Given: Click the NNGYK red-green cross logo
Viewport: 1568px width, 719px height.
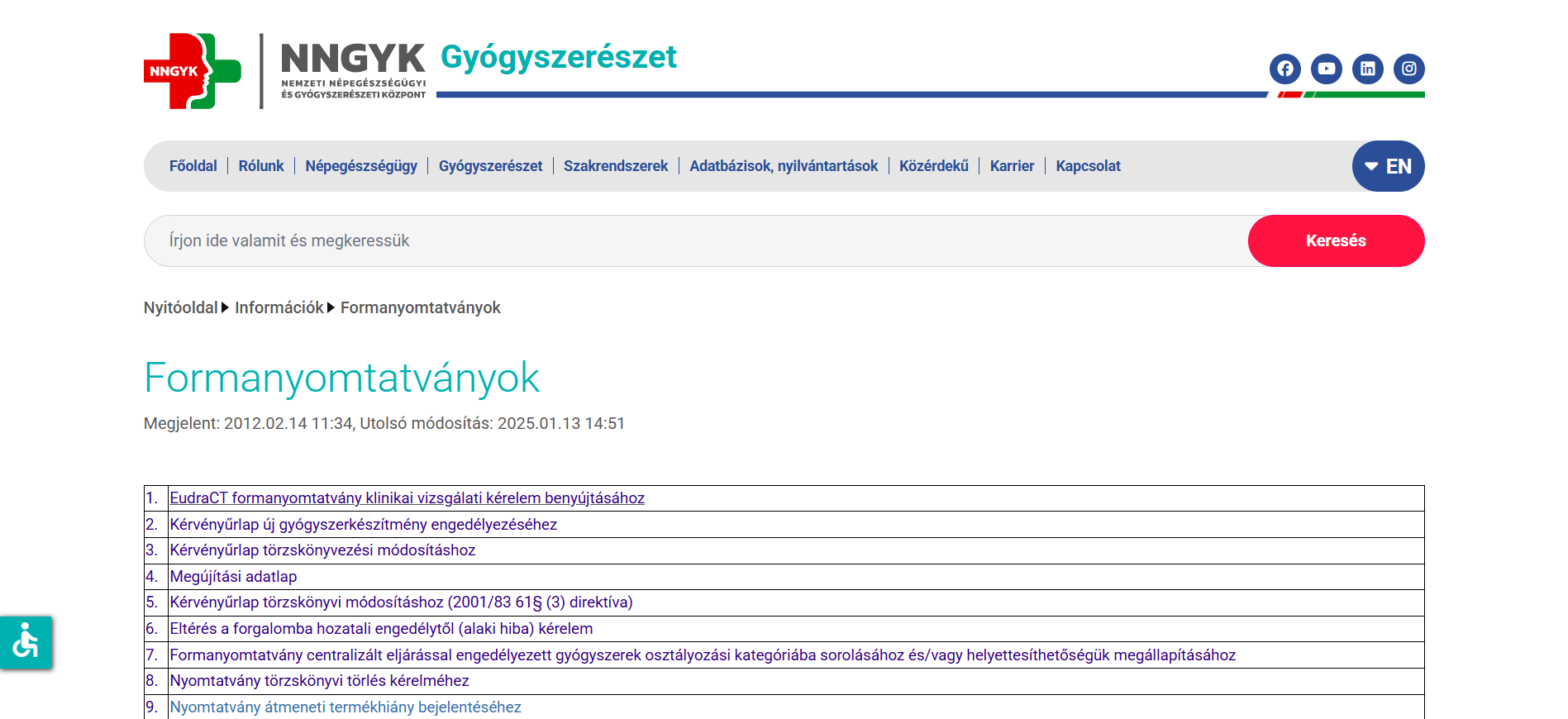Looking at the screenshot, I should pos(193,71).
